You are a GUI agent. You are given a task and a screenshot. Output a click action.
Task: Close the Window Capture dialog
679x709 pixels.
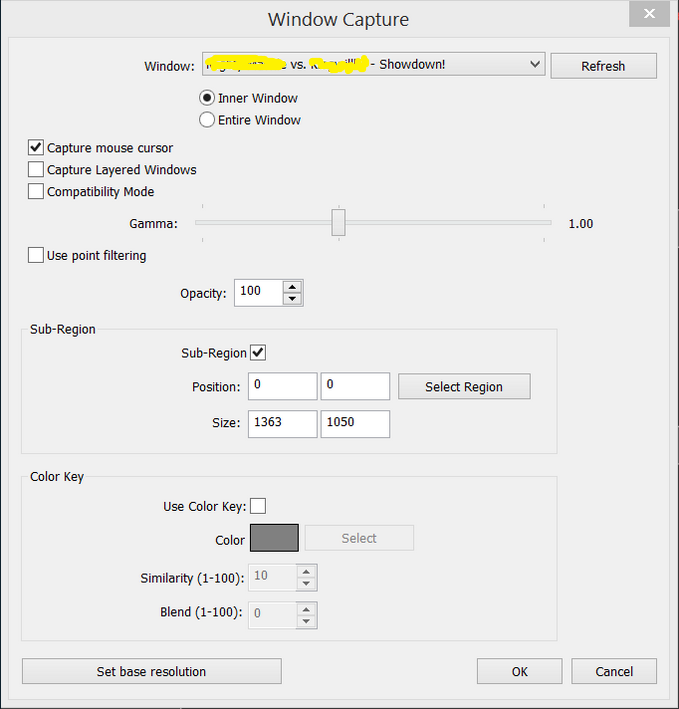649,14
